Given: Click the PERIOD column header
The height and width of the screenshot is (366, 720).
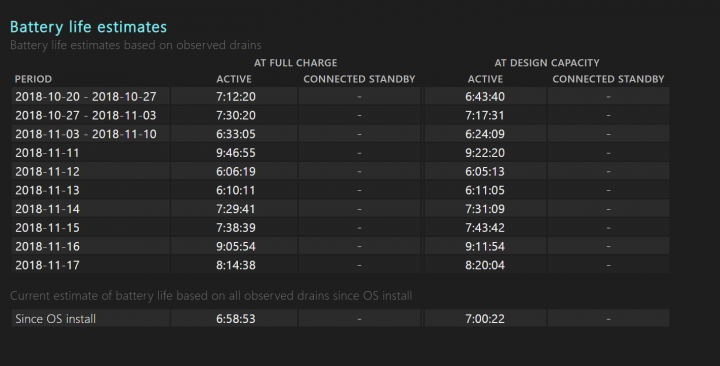Looking at the screenshot, I should tap(33, 79).
